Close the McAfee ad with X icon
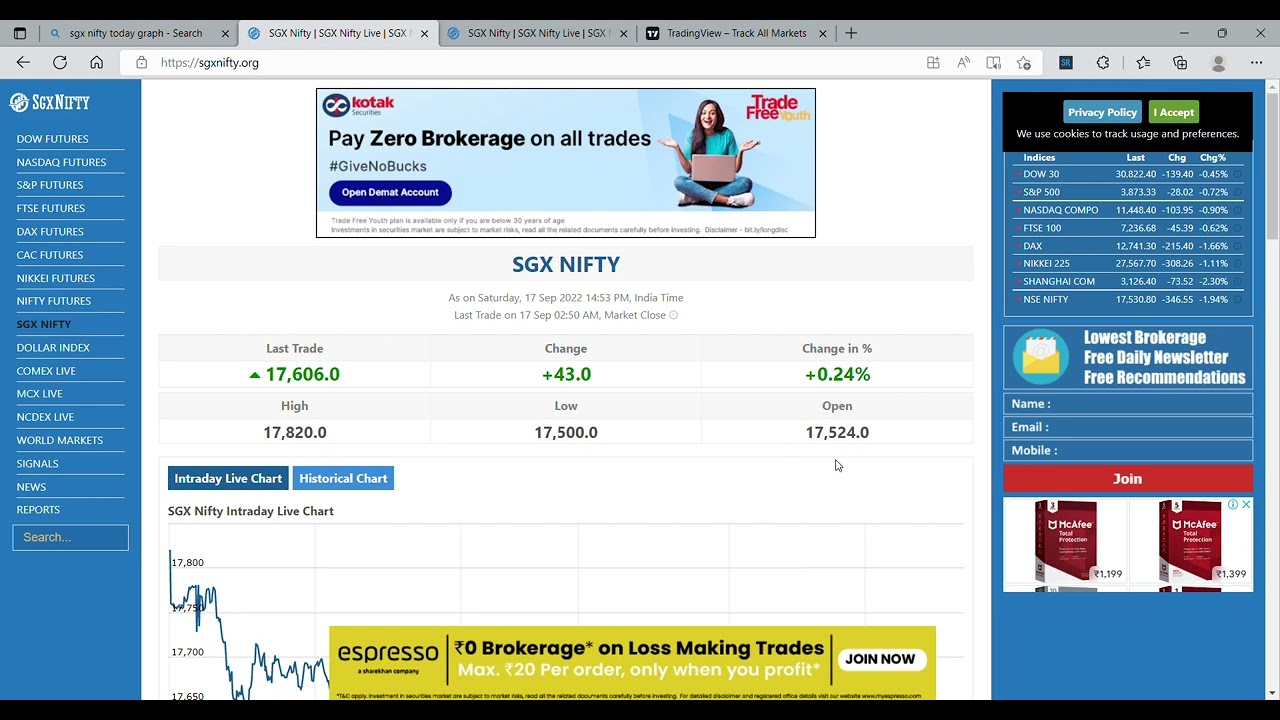The image size is (1280, 720). (1246, 504)
